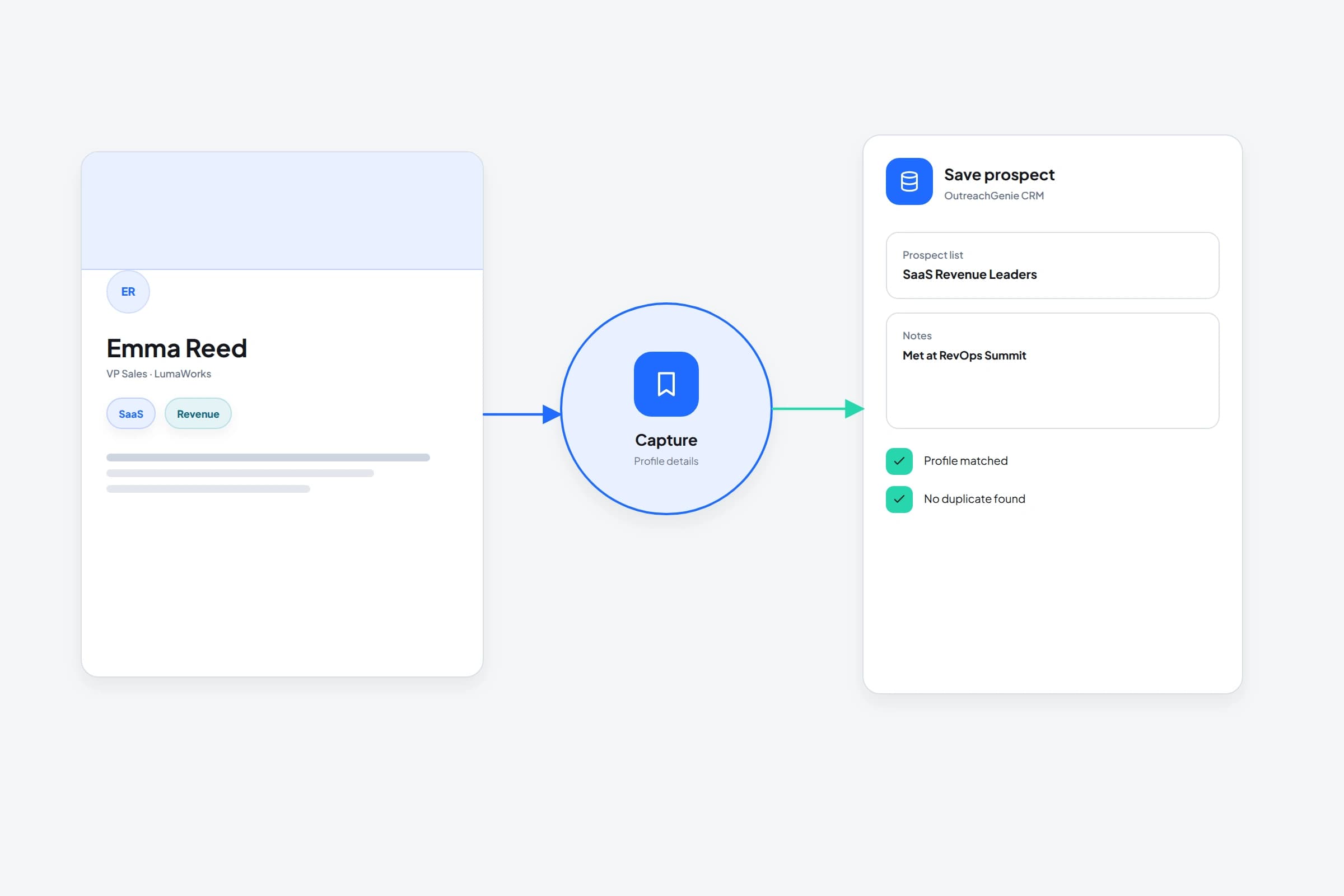Toggle the Profile matched checkbox
1344x896 pixels.
point(899,461)
